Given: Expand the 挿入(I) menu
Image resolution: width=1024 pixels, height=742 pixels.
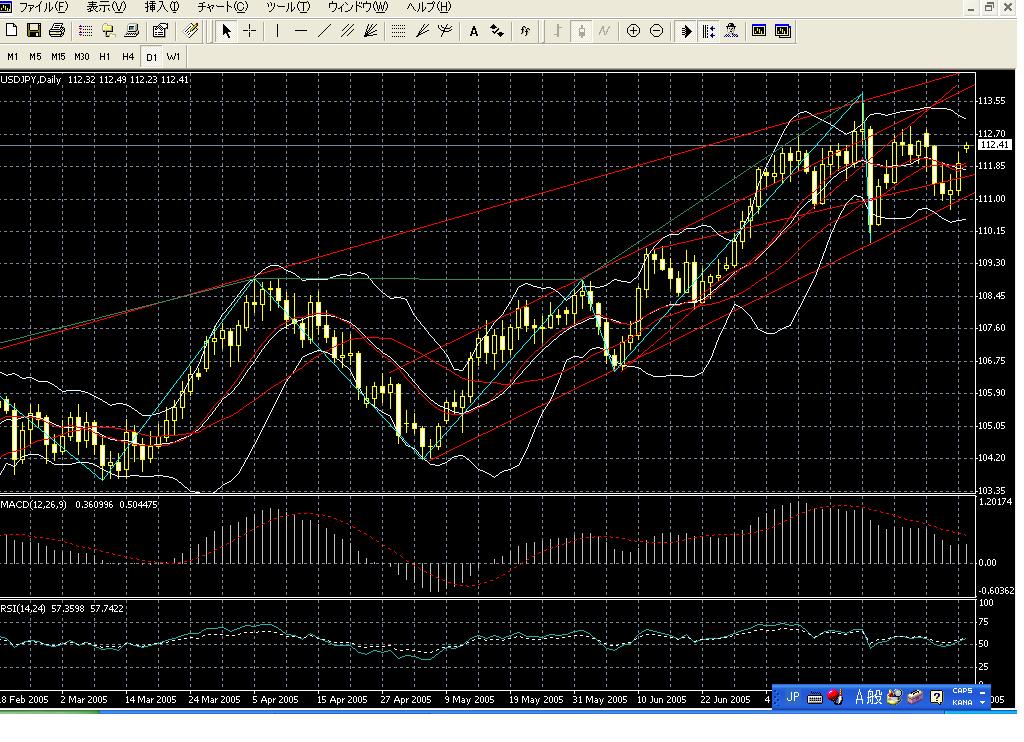Looking at the screenshot, I should [162, 7].
